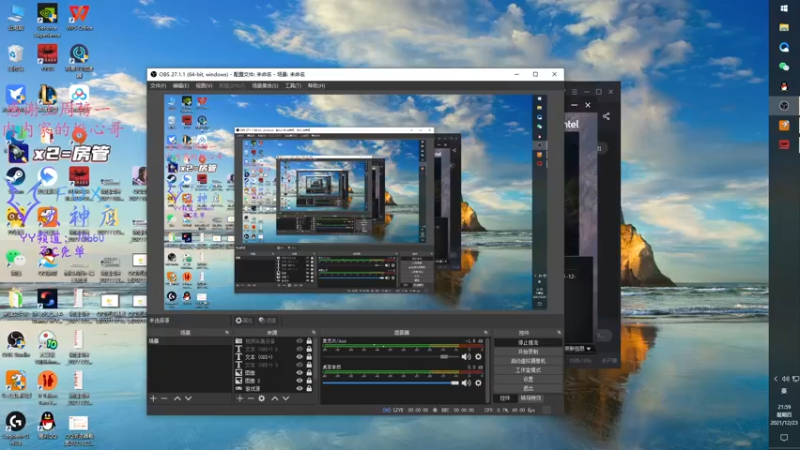The image size is (800, 450).
Task: Click share icon in background window
Action: [x=606, y=116]
